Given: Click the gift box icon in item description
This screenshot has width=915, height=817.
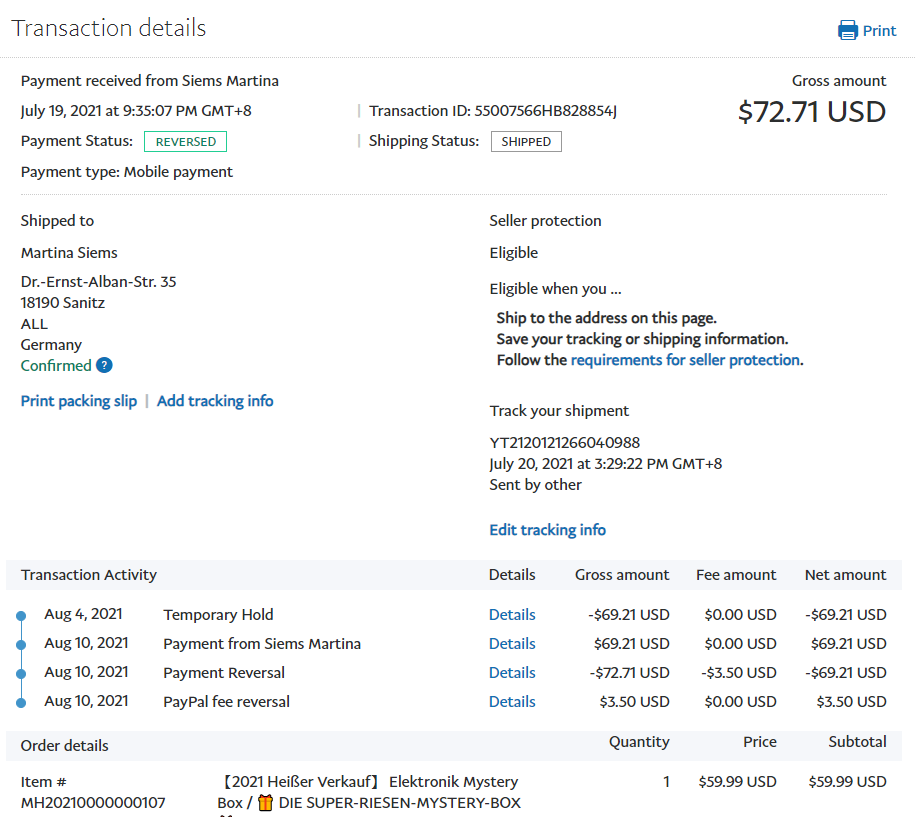Looking at the screenshot, I should pos(265,803).
